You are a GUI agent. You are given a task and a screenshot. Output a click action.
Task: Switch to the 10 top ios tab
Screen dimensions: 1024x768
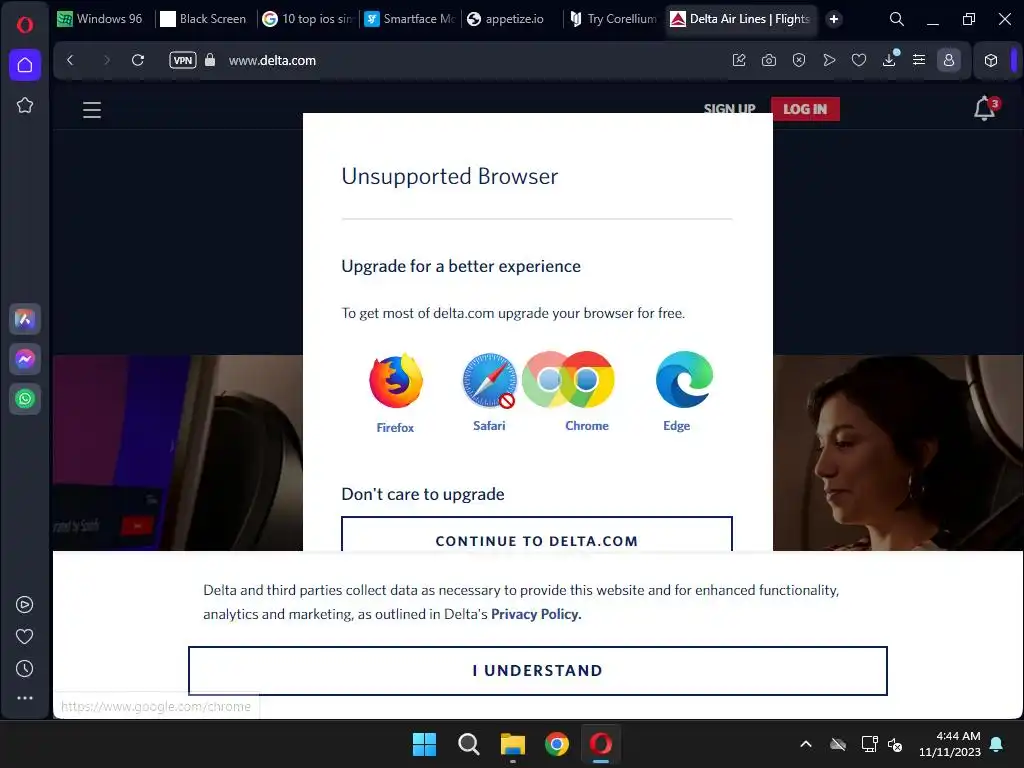click(x=308, y=19)
